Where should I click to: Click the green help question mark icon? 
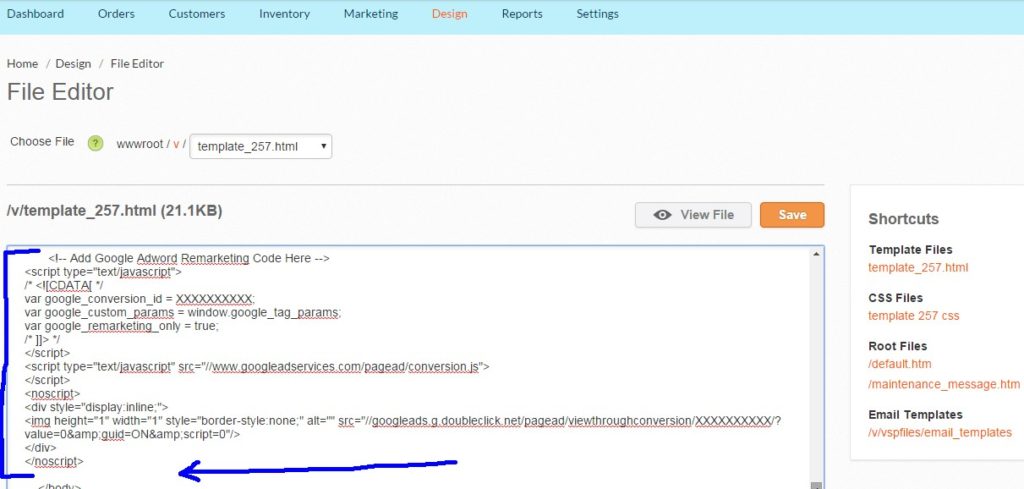pyautogui.click(x=95, y=143)
